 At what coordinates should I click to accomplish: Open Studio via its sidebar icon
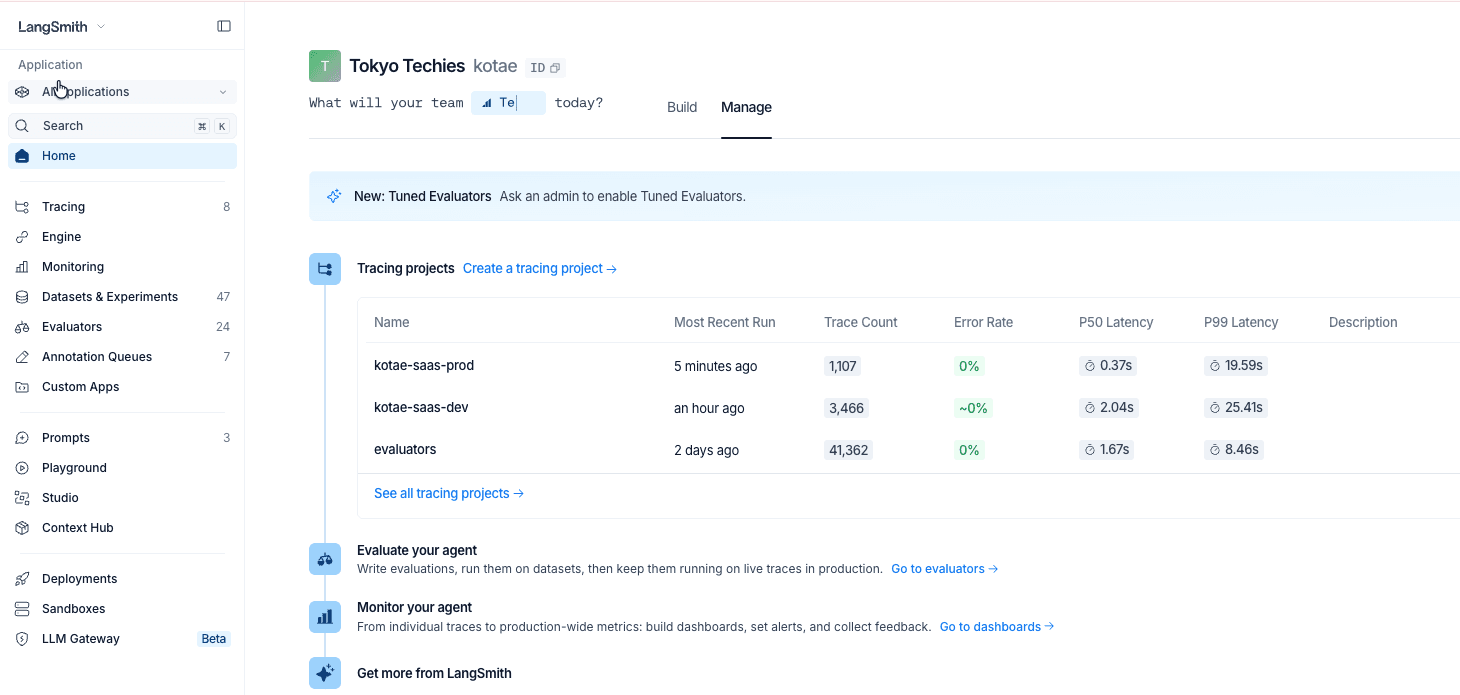(x=22, y=498)
